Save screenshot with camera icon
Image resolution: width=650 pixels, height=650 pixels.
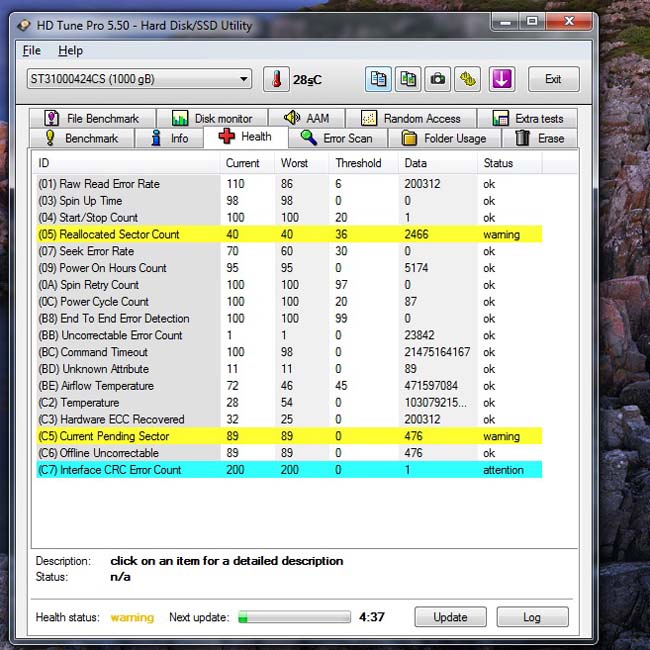pos(438,79)
